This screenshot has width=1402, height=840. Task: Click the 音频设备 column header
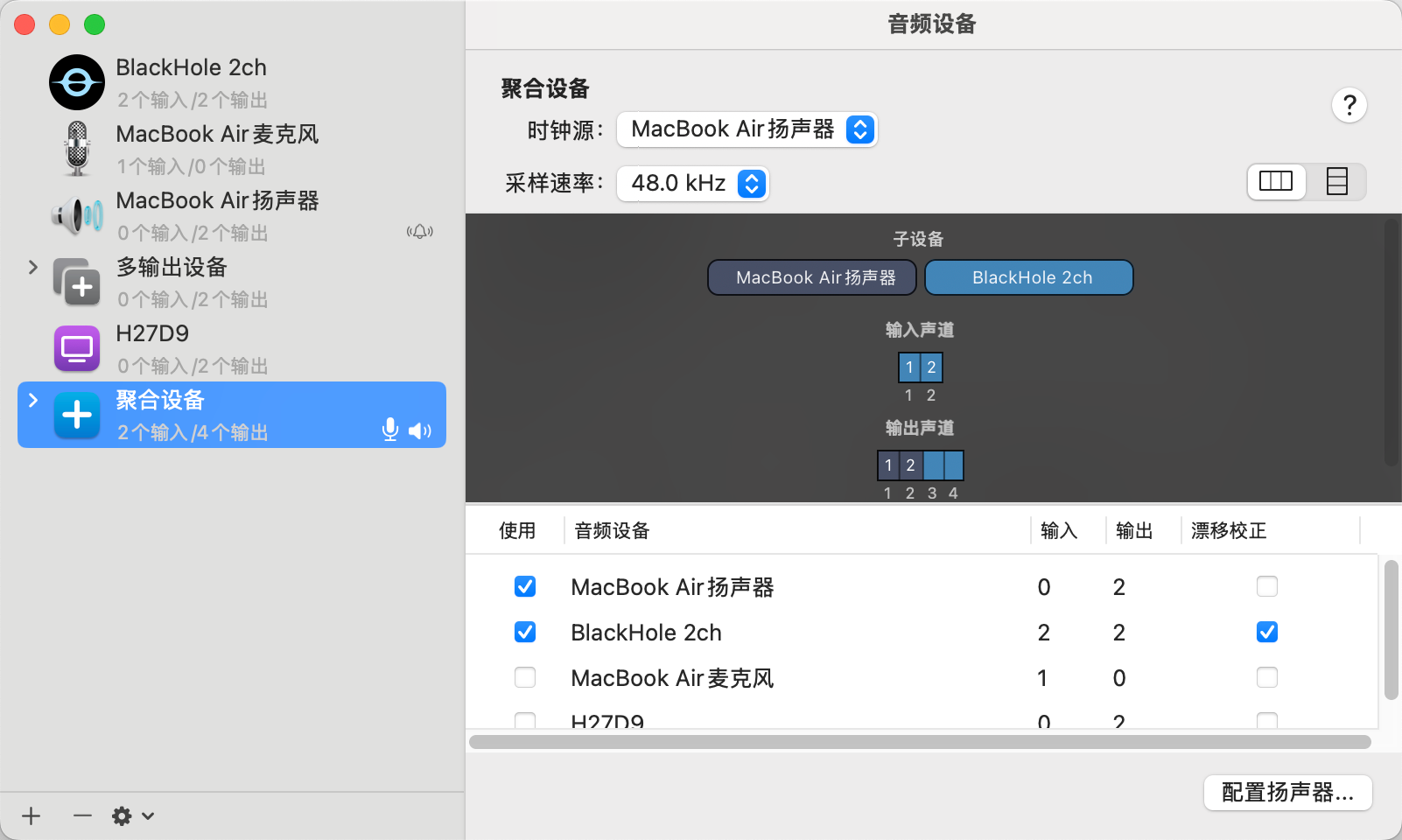612,530
